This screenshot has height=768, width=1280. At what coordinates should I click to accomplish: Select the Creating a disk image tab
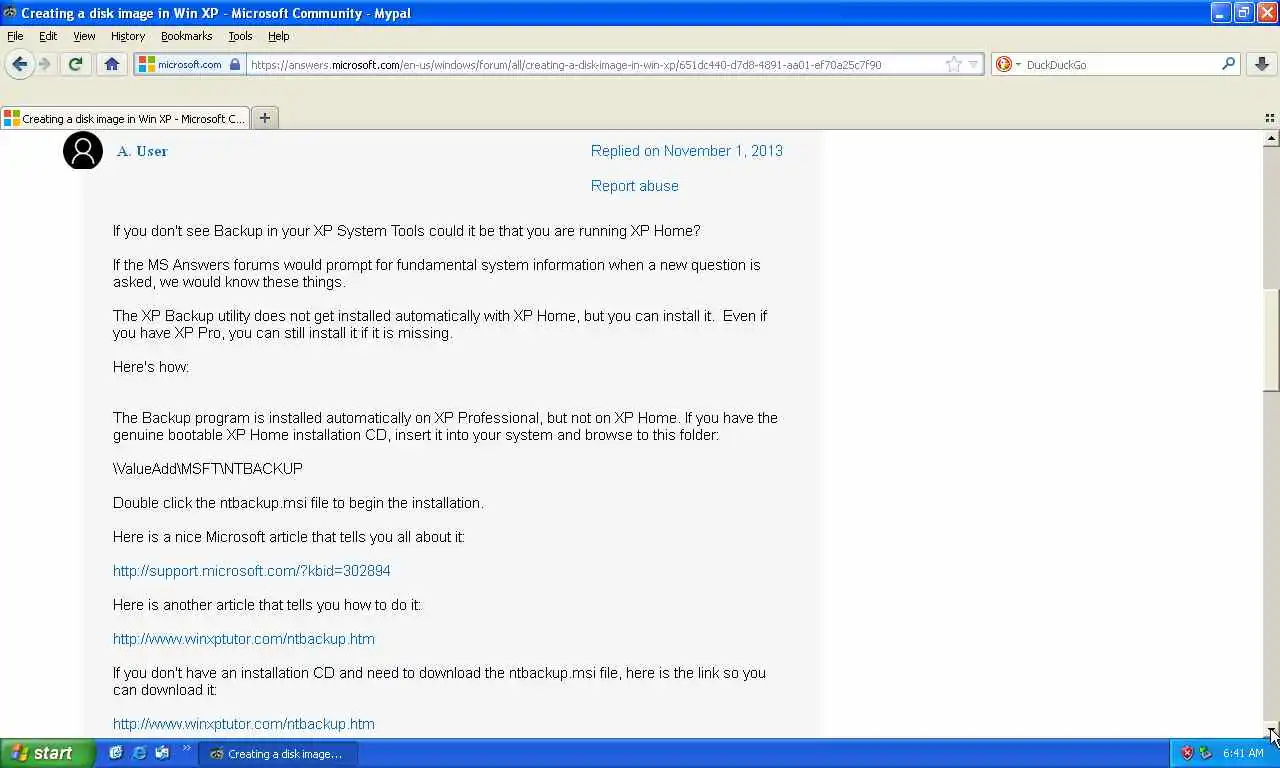(x=125, y=118)
